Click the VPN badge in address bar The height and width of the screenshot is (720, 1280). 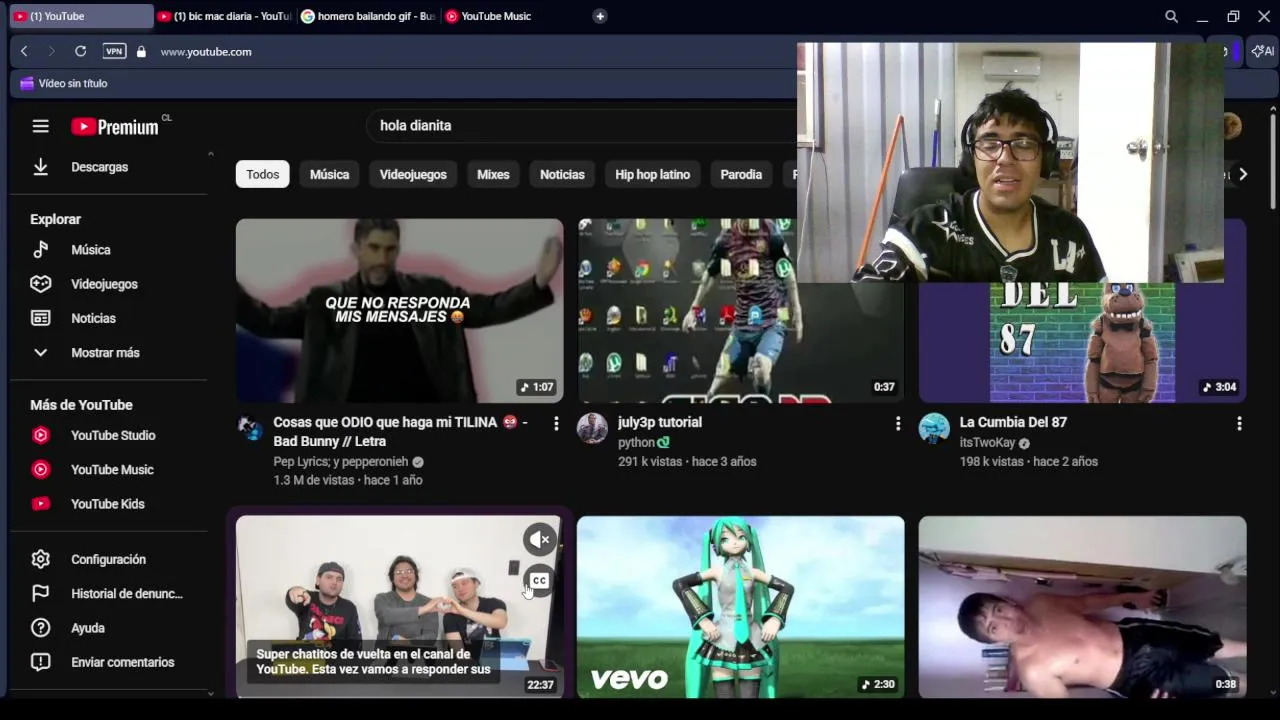tap(115, 51)
